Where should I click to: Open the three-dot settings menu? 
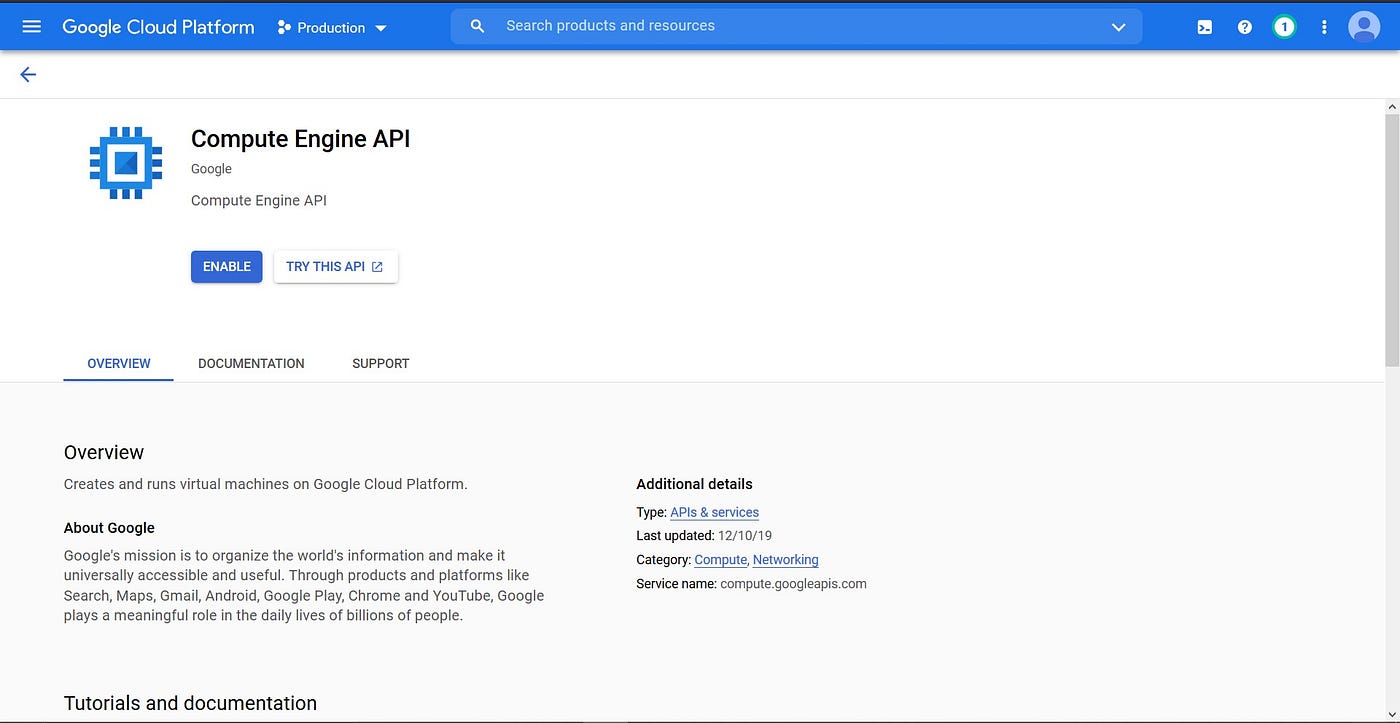[1324, 27]
